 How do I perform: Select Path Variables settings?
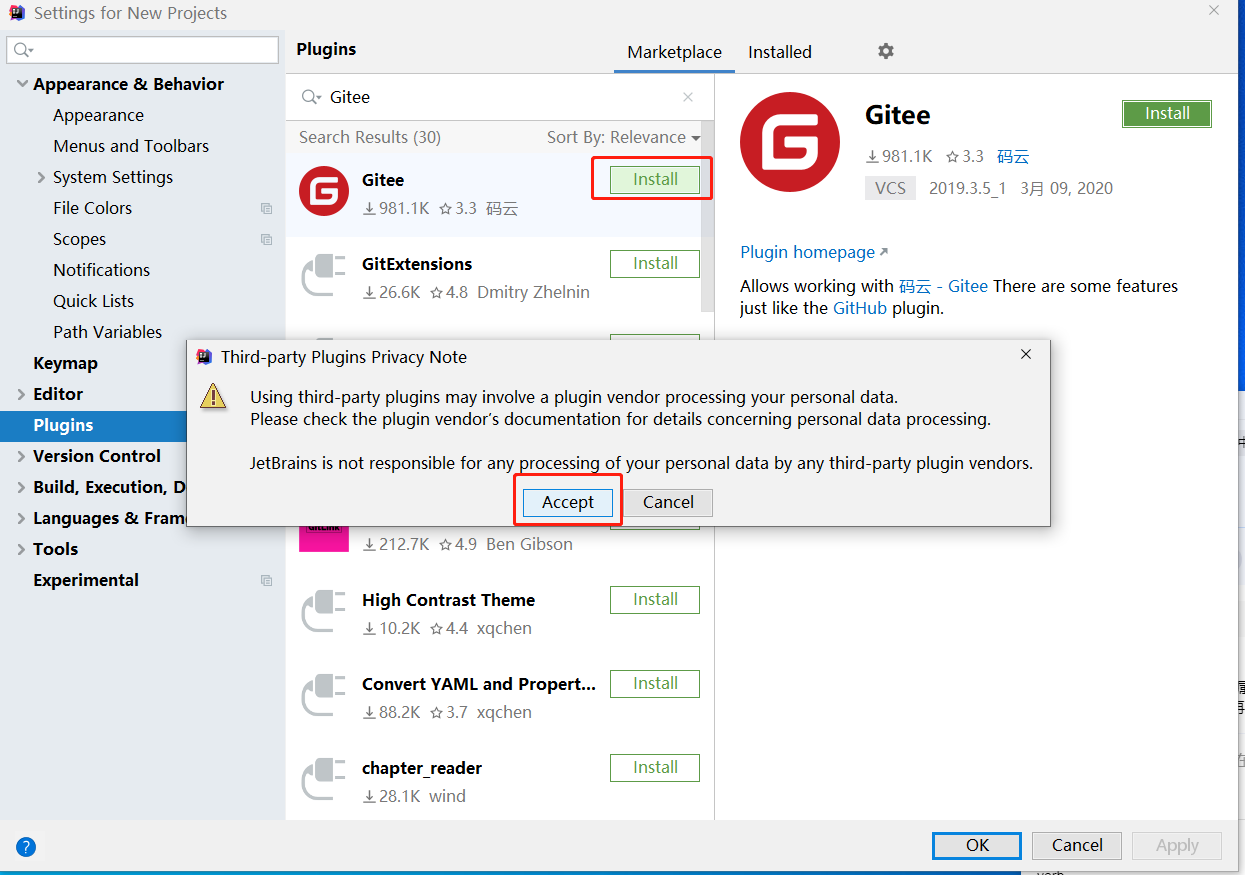107,332
